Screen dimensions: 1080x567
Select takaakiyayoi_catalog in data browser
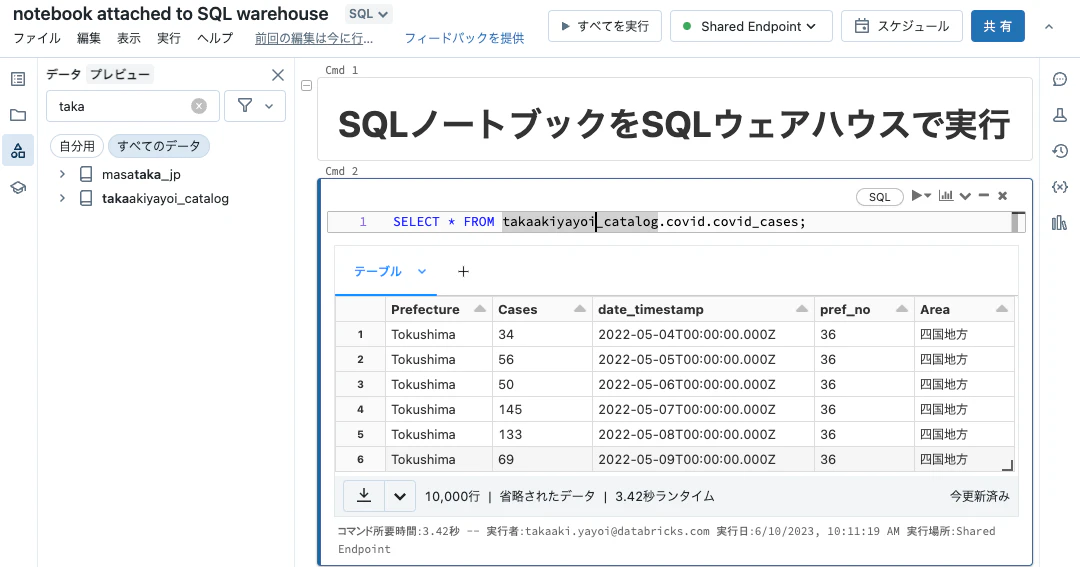coord(165,198)
